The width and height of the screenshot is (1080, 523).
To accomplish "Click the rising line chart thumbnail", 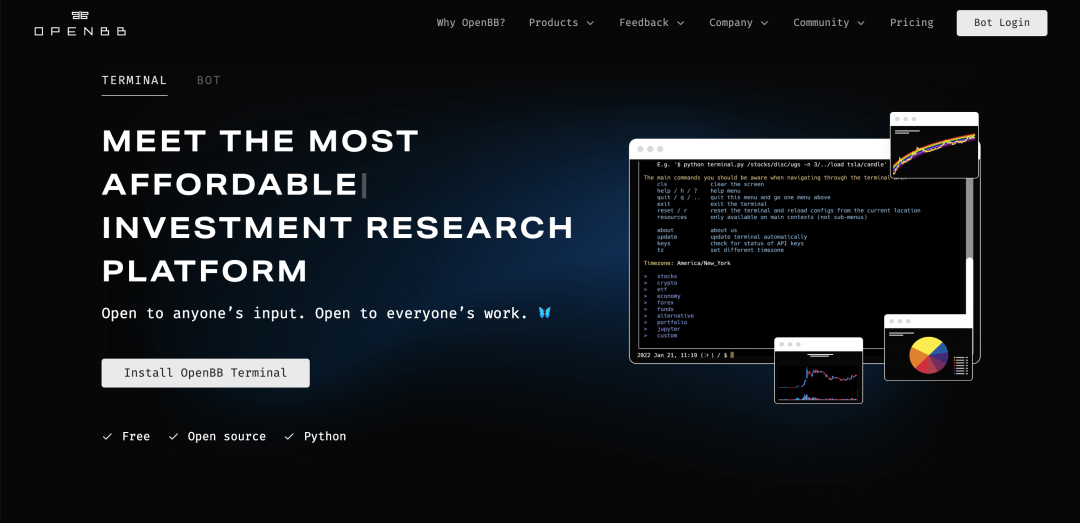I will pos(934,145).
